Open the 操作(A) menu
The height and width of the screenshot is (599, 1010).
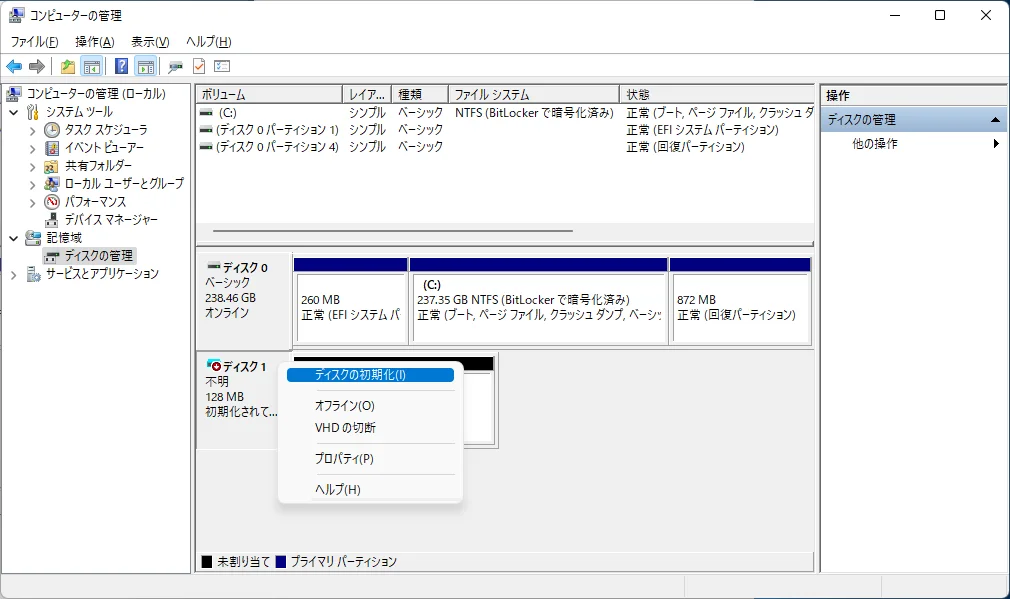(95, 42)
